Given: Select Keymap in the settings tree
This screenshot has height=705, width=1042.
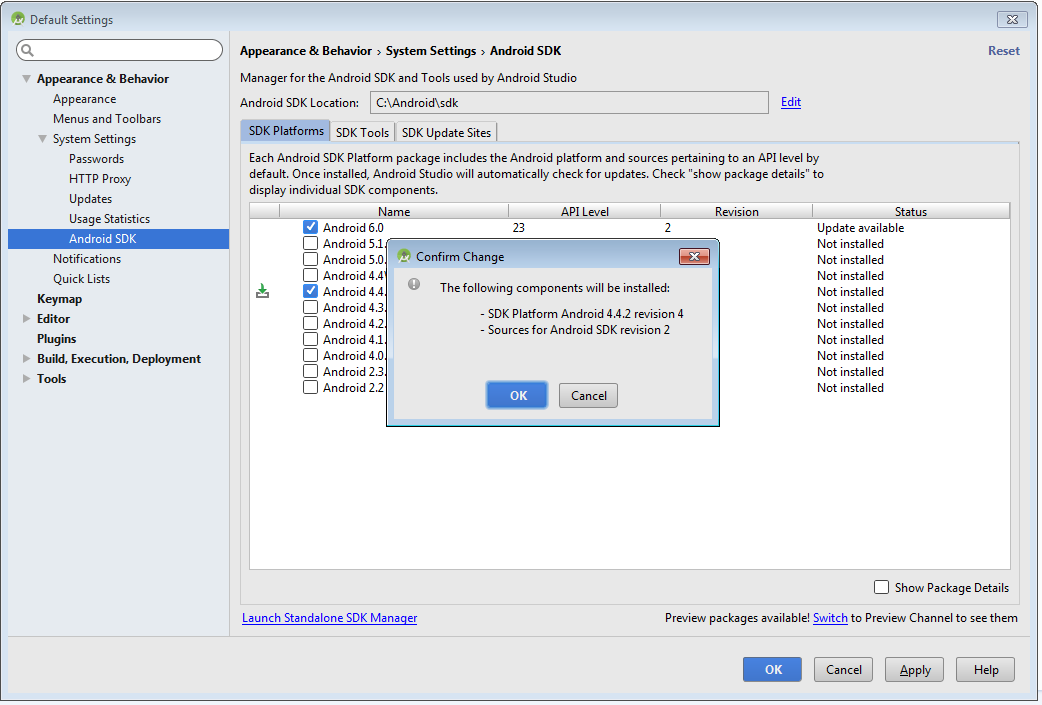Looking at the screenshot, I should click(59, 298).
